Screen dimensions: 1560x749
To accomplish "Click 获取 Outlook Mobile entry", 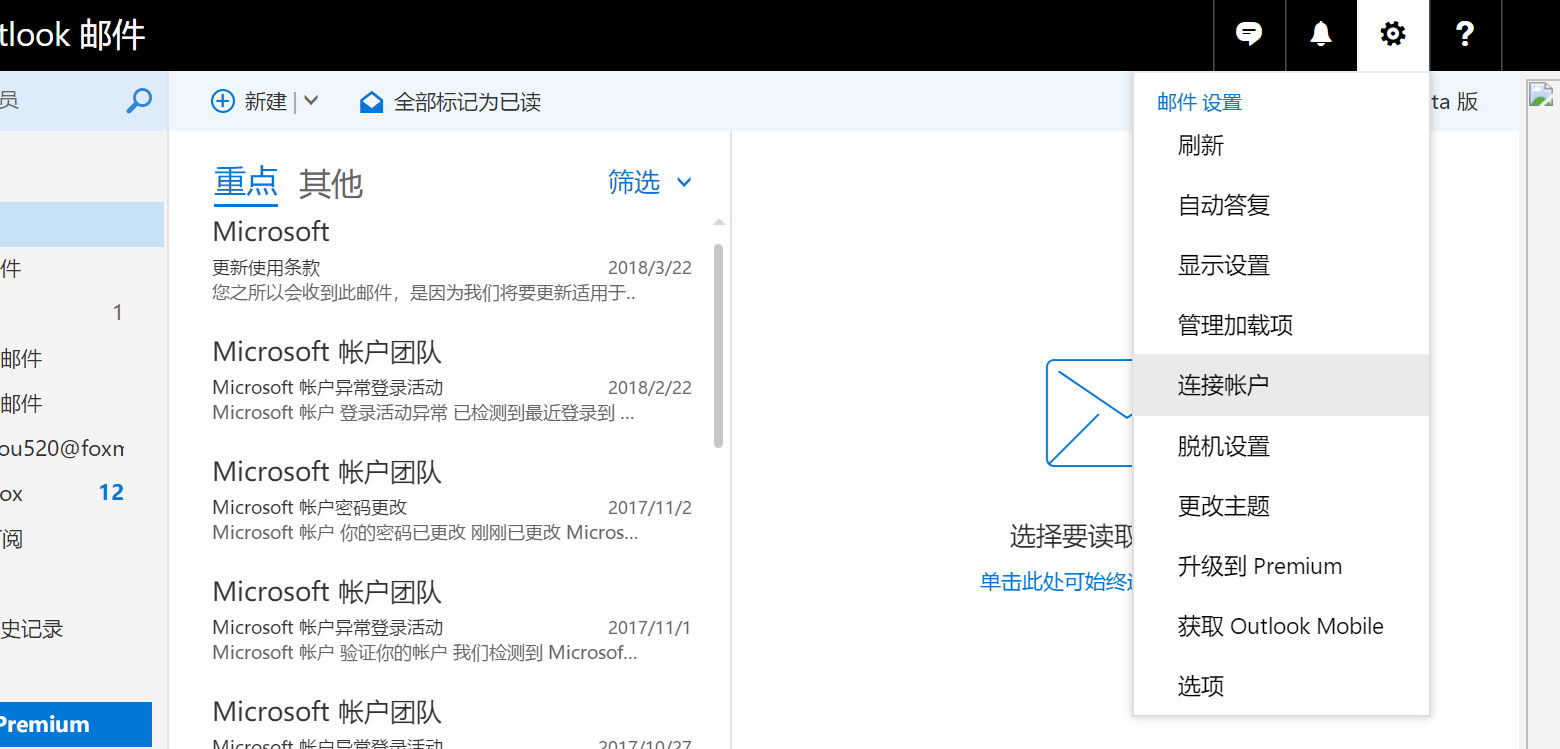I will 1281,626.
